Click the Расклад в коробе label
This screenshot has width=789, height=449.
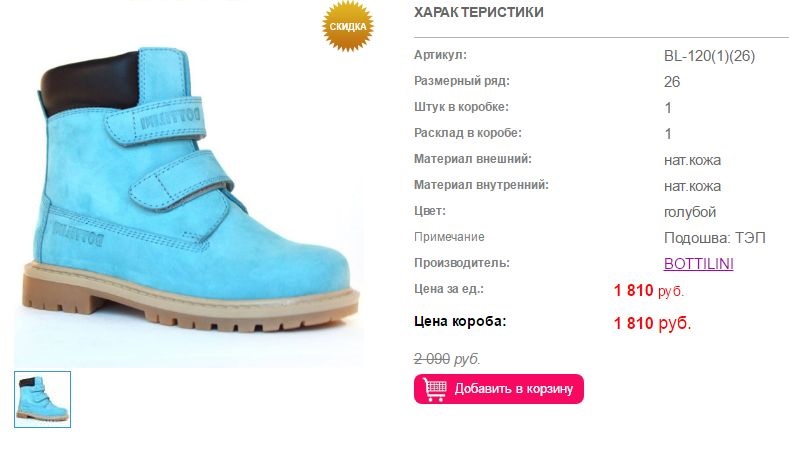point(468,133)
